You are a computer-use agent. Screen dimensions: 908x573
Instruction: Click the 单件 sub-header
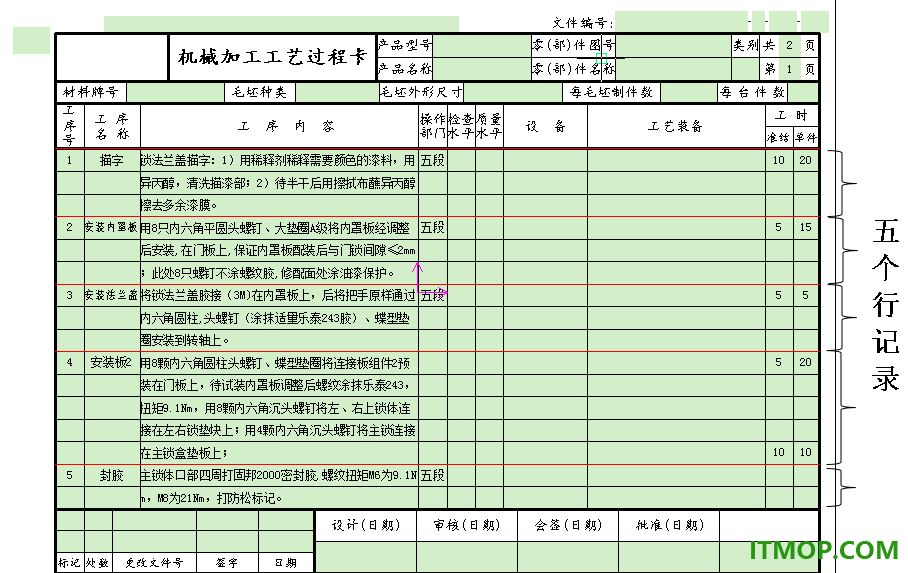click(x=806, y=137)
